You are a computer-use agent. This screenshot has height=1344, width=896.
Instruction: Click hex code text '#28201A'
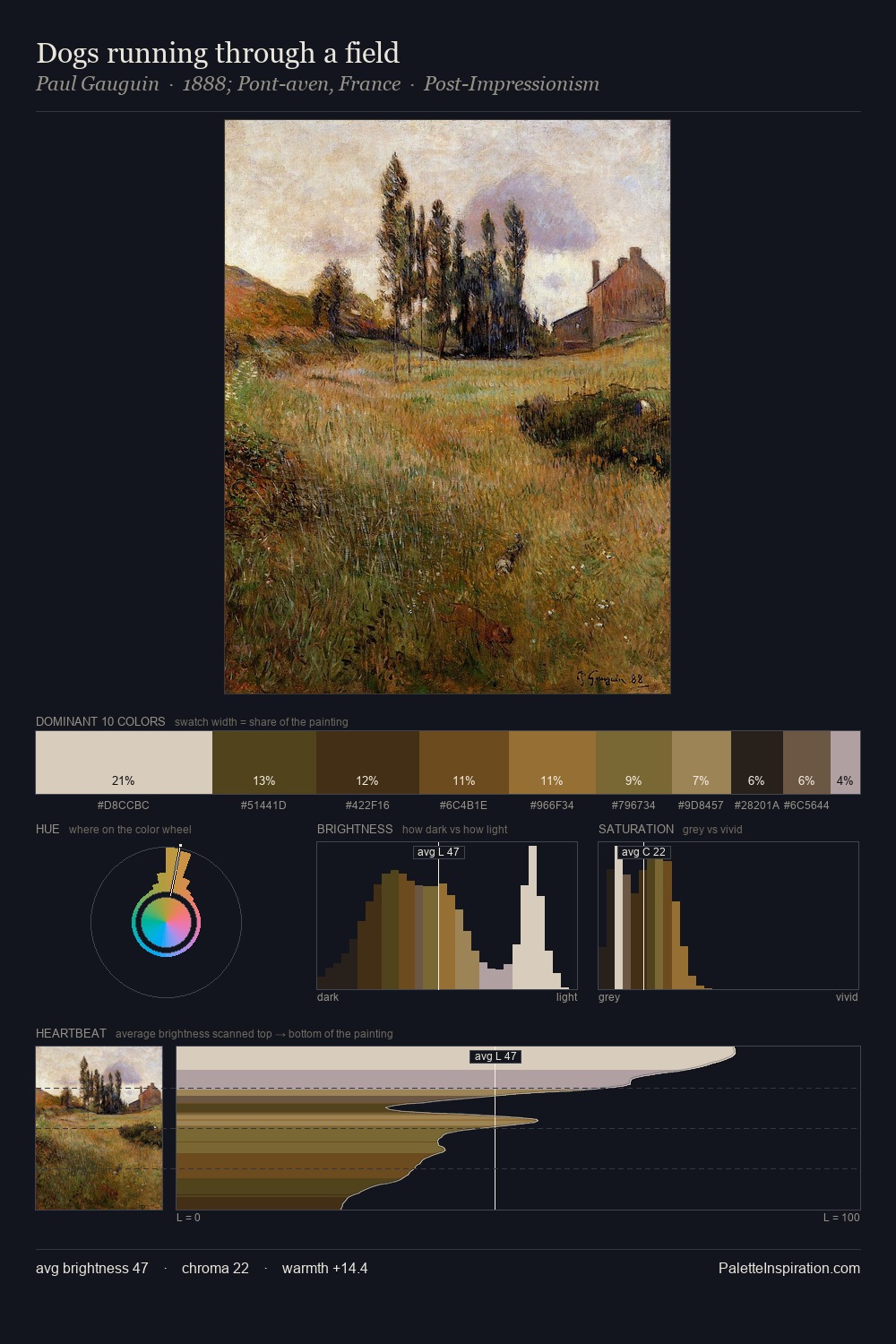[x=756, y=806]
